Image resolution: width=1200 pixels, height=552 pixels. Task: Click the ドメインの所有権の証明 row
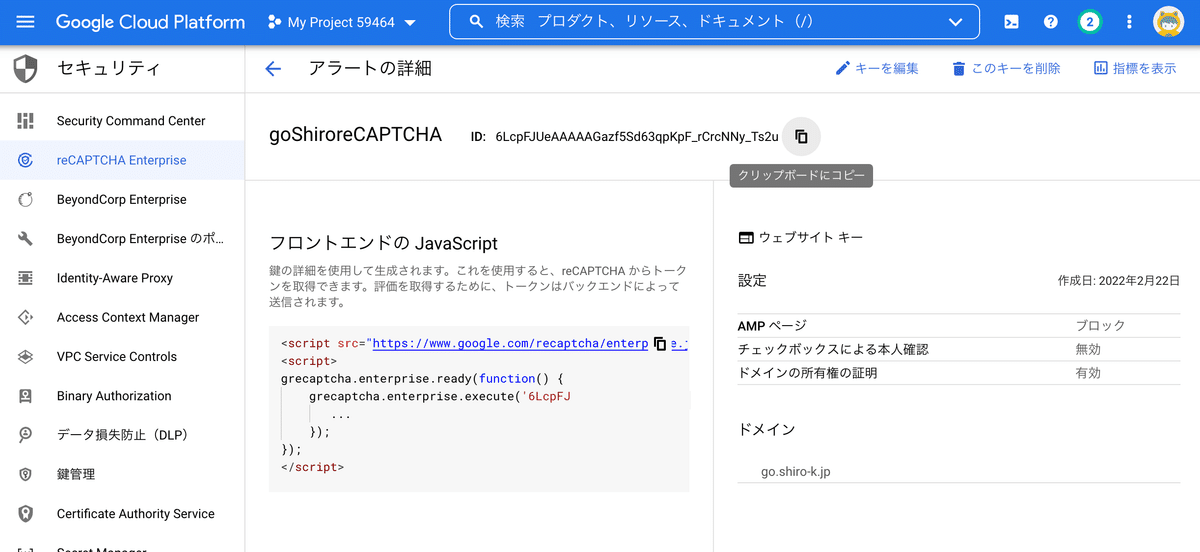pyautogui.click(x=959, y=373)
